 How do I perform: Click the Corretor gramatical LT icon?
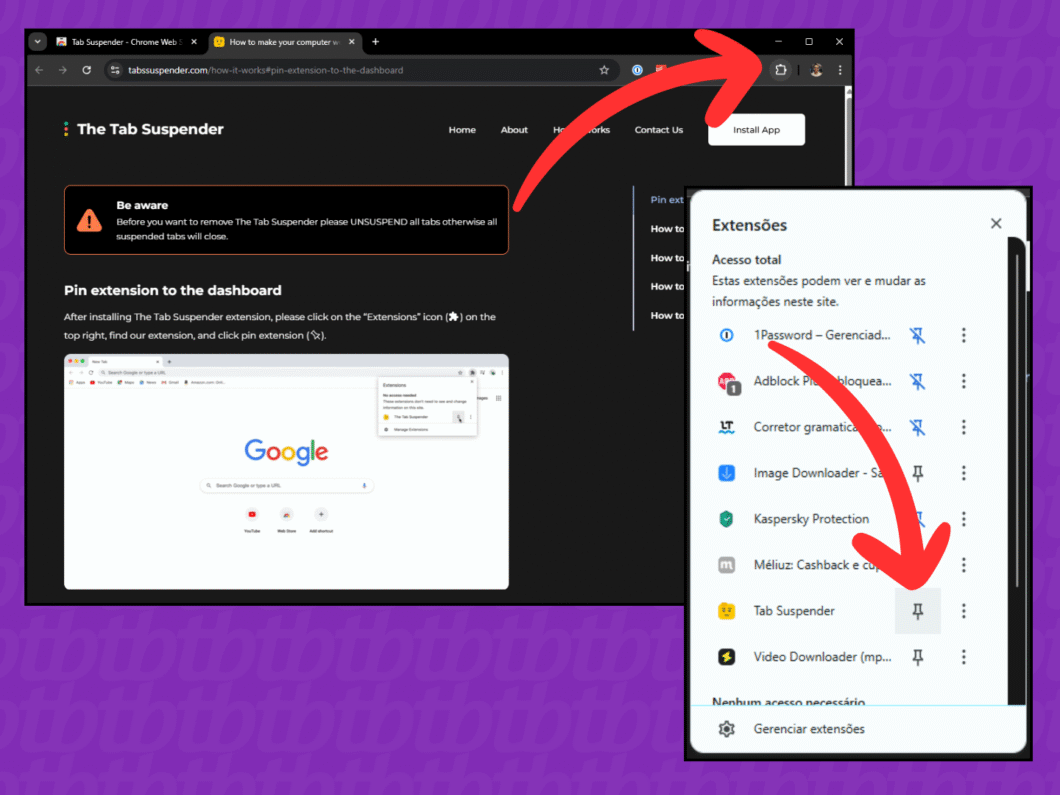point(727,427)
